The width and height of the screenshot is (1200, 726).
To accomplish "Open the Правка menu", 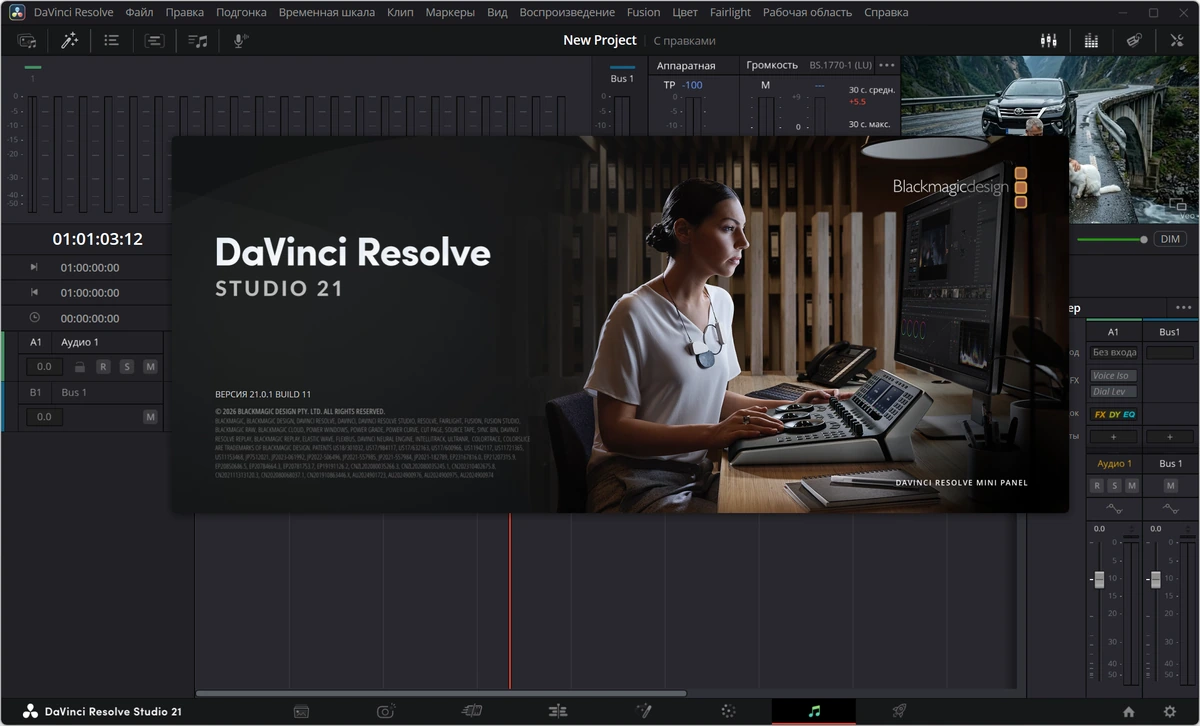I will 184,12.
